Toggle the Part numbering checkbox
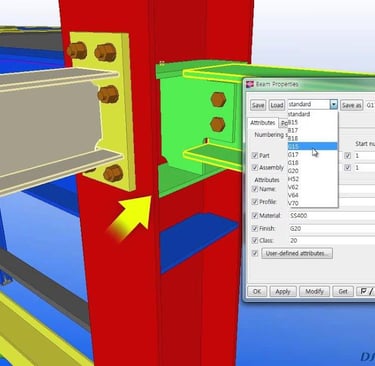Image resolution: width=375 pixels, height=366 pixels. (x=255, y=155)
